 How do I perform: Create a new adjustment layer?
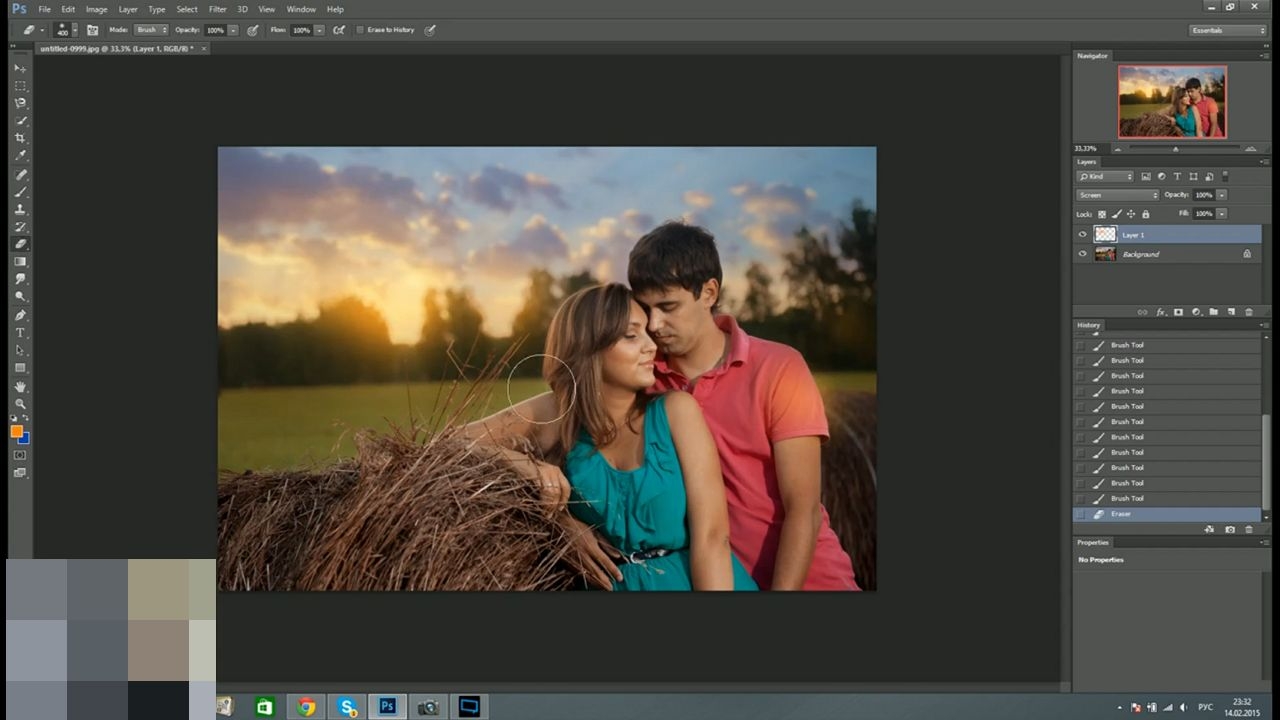point(1196,312)
